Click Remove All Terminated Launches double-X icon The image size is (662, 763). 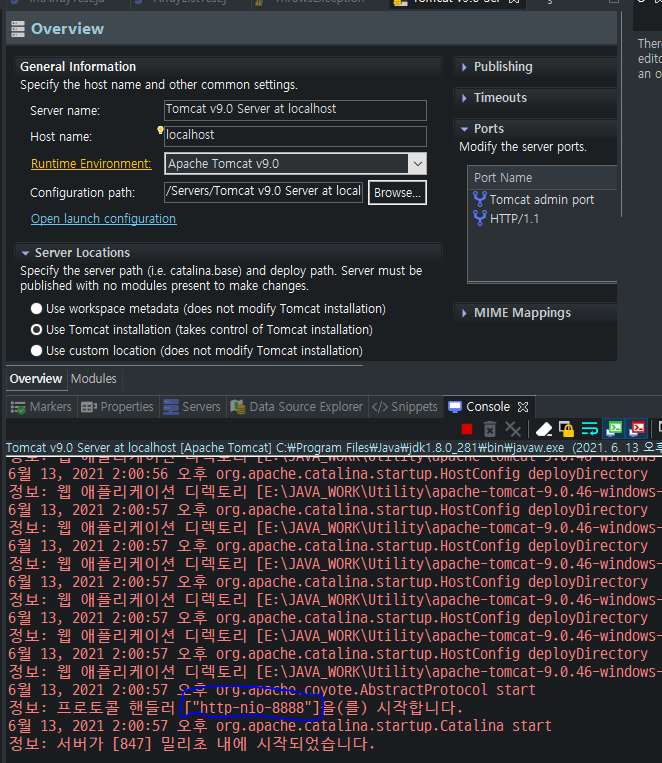(x=513, y=429)
